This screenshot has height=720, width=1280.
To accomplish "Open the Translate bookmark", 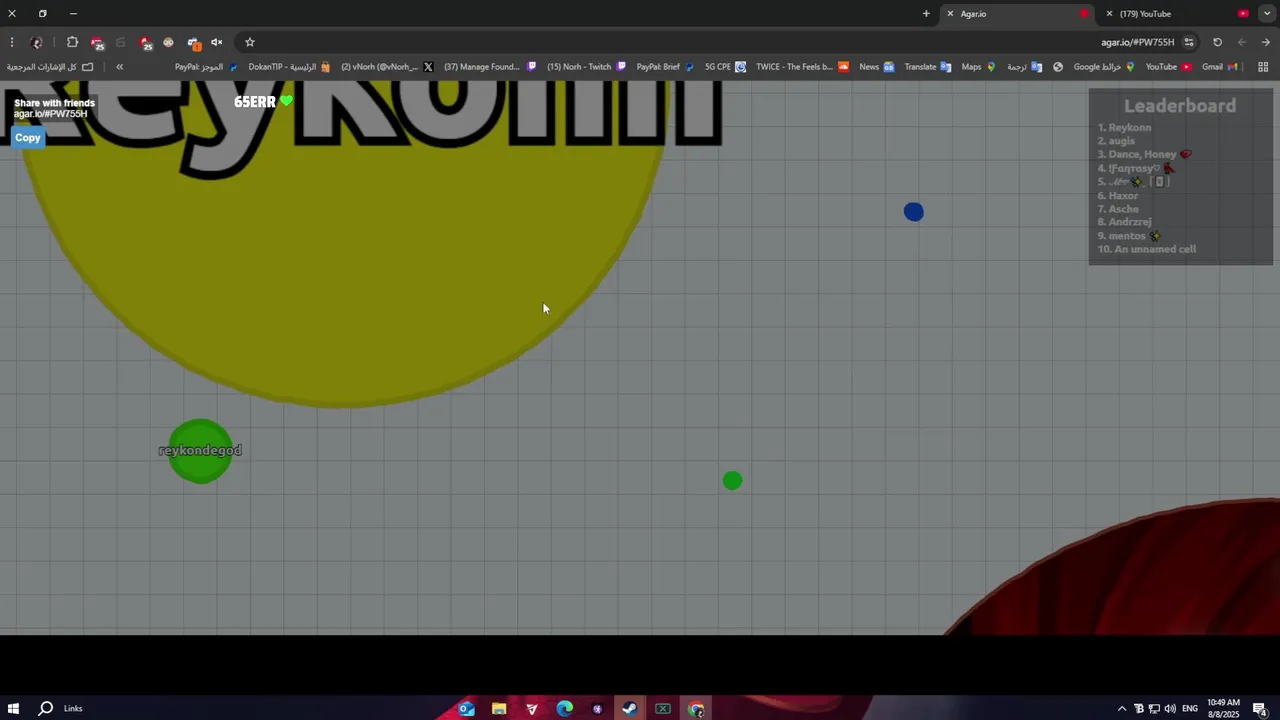I will click(x=928, y=67).
